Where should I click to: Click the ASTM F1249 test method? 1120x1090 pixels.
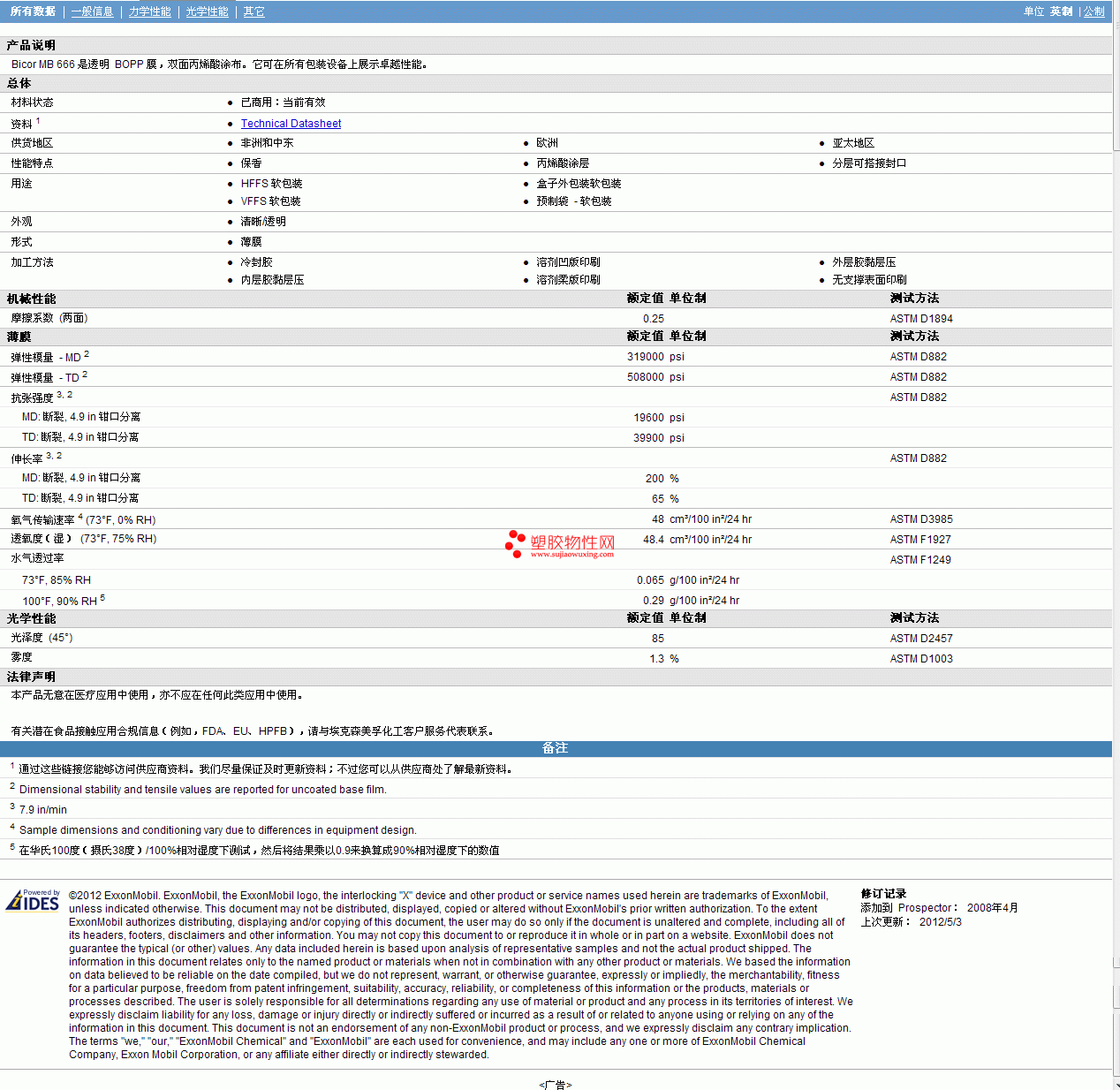point(920,560)
